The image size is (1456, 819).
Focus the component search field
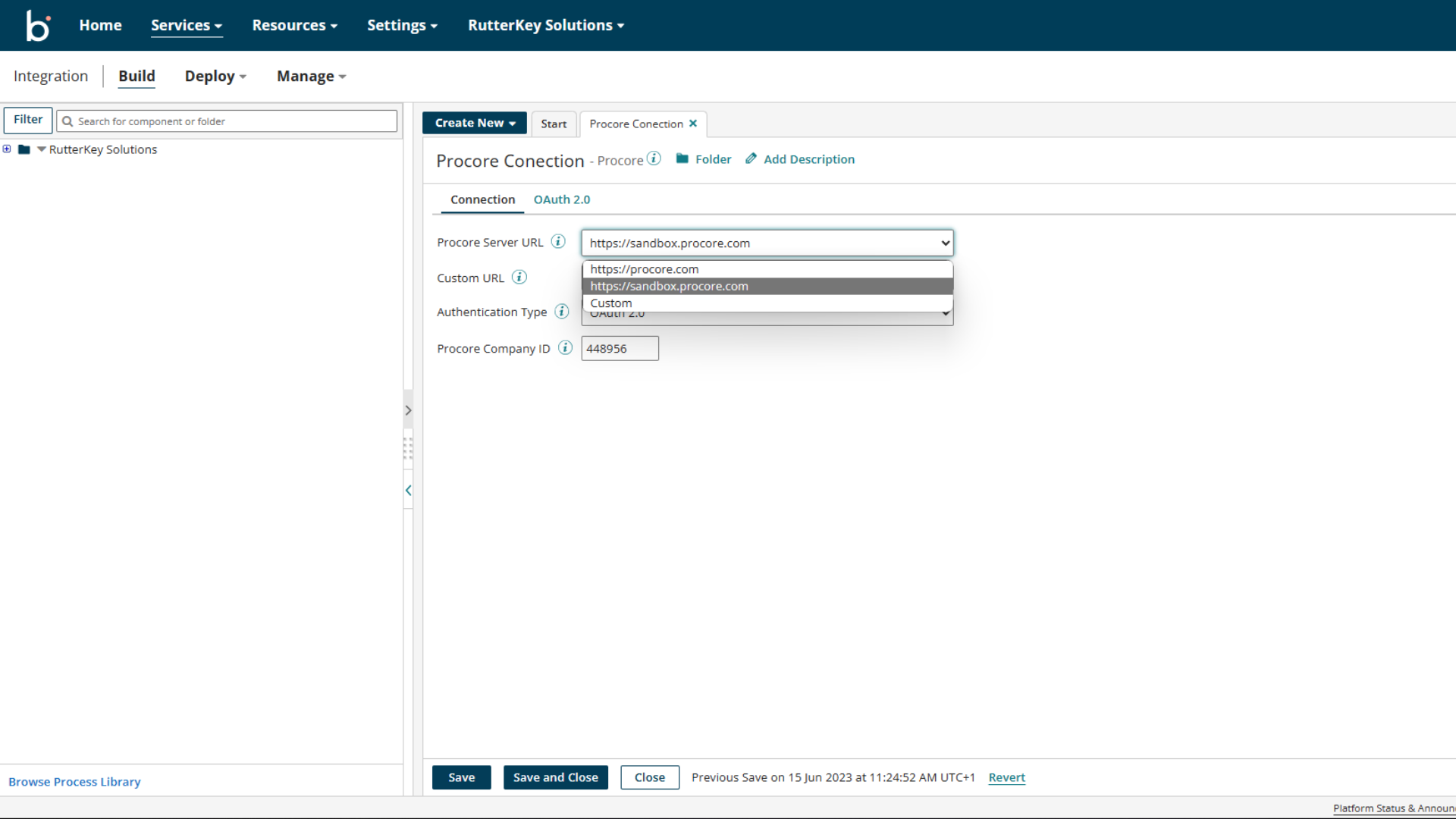coord(227,121)
